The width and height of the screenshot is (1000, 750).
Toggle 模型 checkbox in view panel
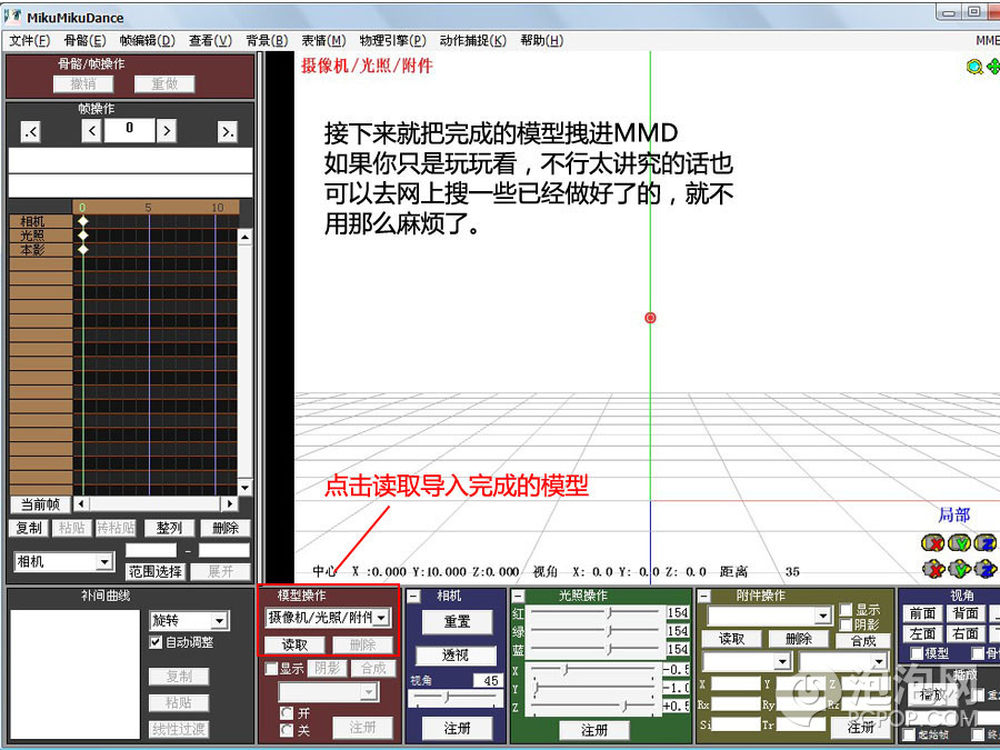[916, 654]
